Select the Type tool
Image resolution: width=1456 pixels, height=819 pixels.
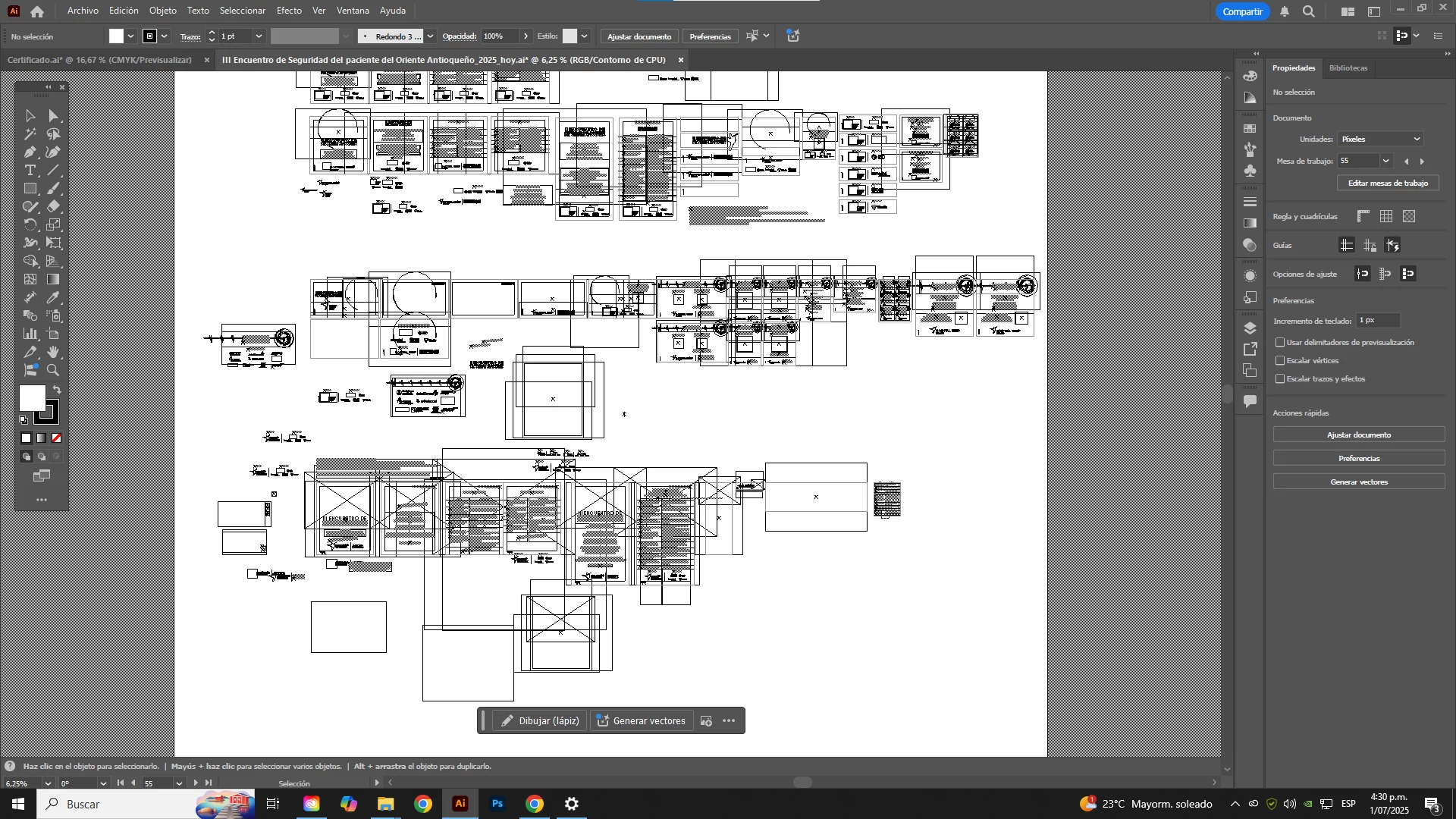[x=30, y=171]
